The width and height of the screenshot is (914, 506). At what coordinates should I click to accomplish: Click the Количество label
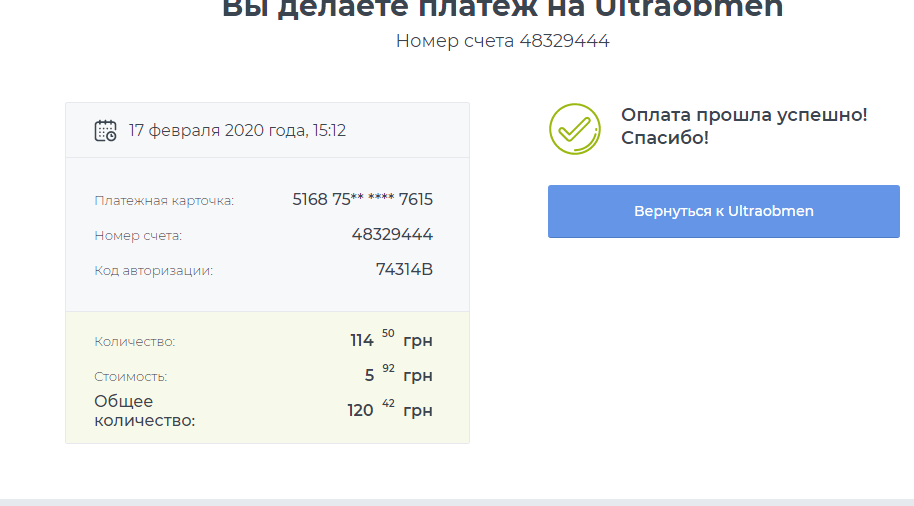click(135, 342)
